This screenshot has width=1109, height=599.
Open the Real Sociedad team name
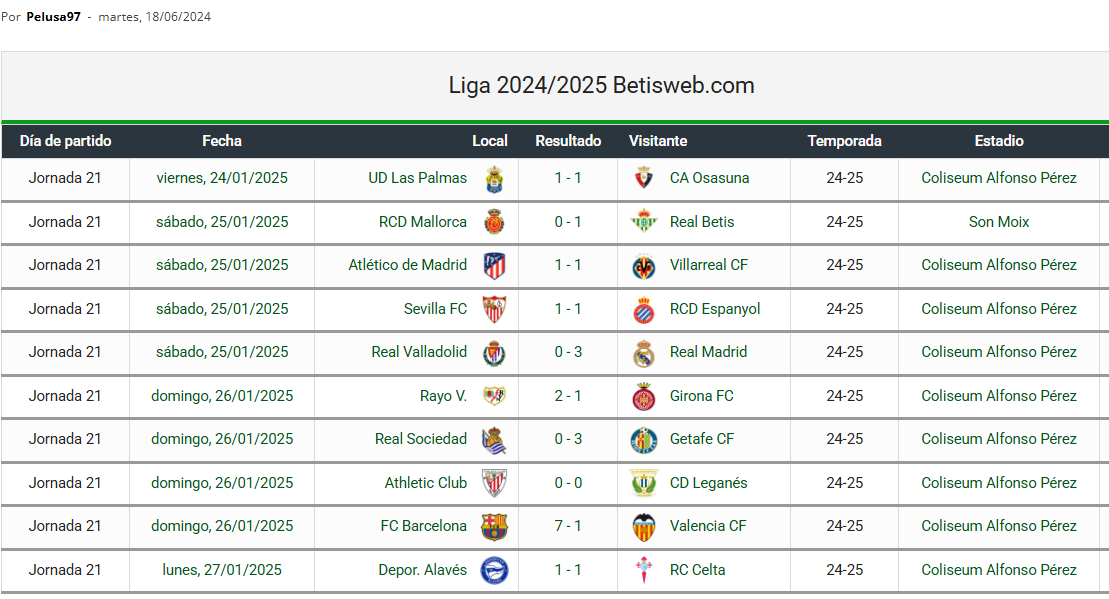point(420,439)
